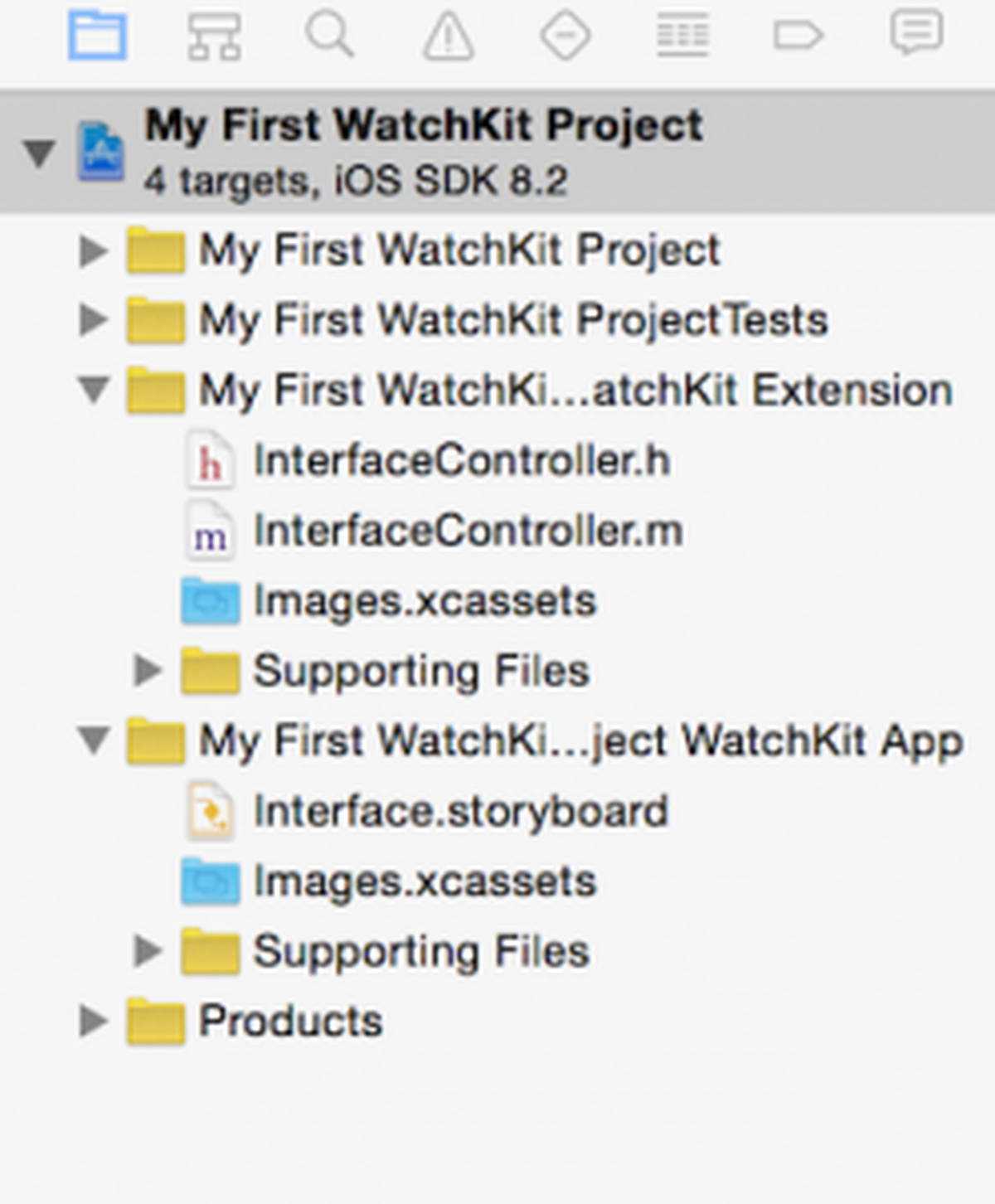Show the Report navigator speech bubble icon
995x1204 pixels.
pyautogui.click(x=916, y=34)
